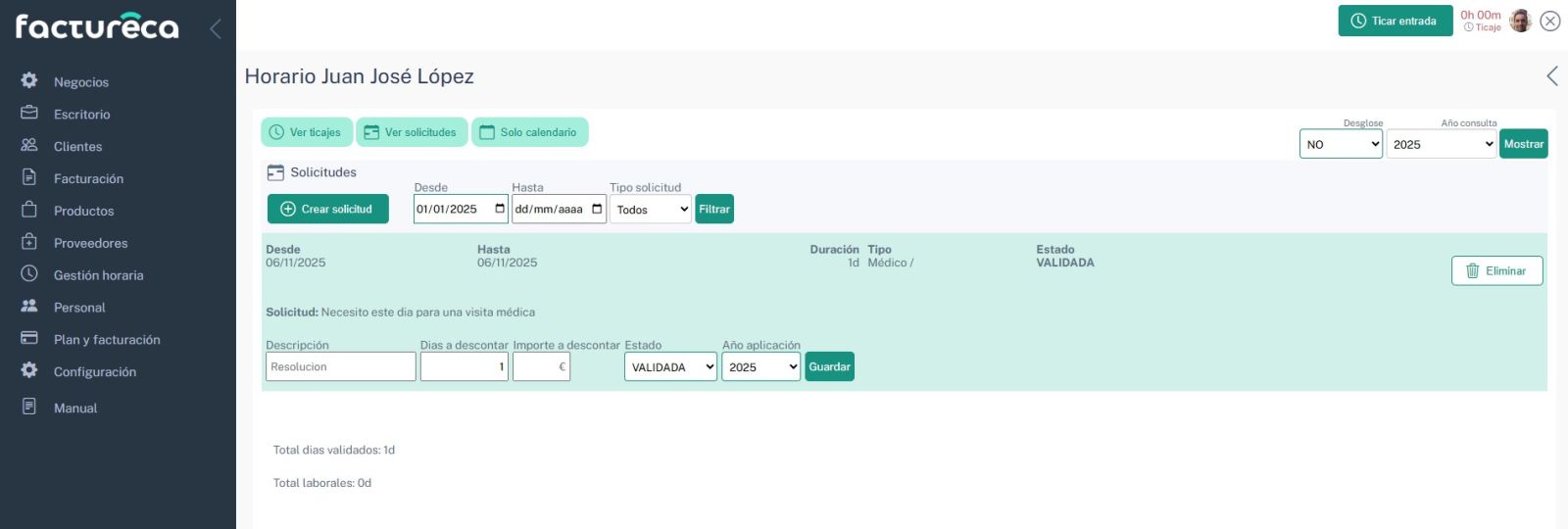Click the Negocios gear icon in sidebar
Image resolution: width=1568 pixels, height=529 pixels.
[29, 80]
